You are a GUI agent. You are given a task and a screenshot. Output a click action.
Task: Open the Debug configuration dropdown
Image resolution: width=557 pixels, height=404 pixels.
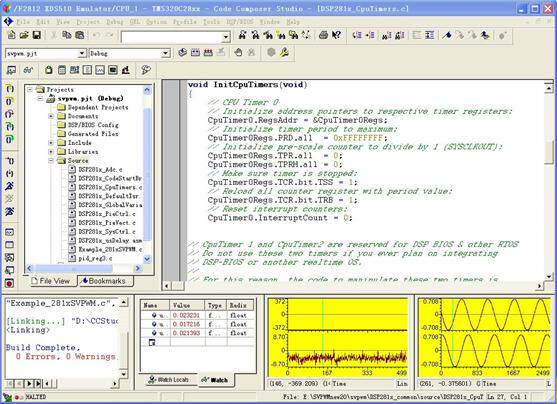tap(166, 53)
